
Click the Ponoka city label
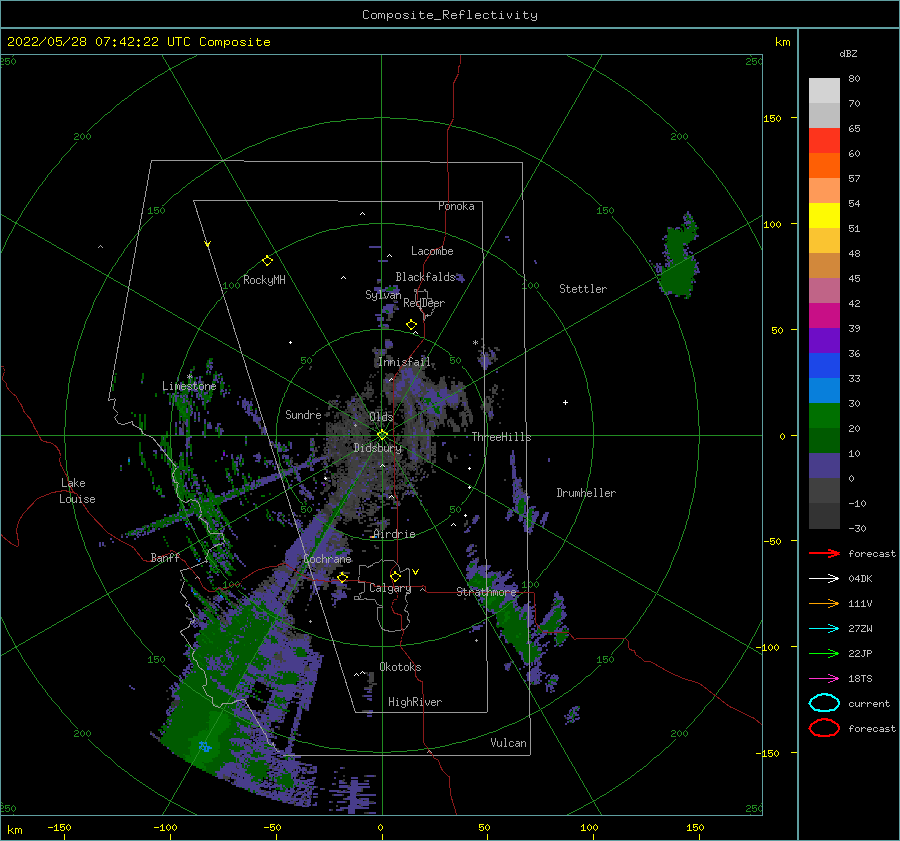point(456,206)
